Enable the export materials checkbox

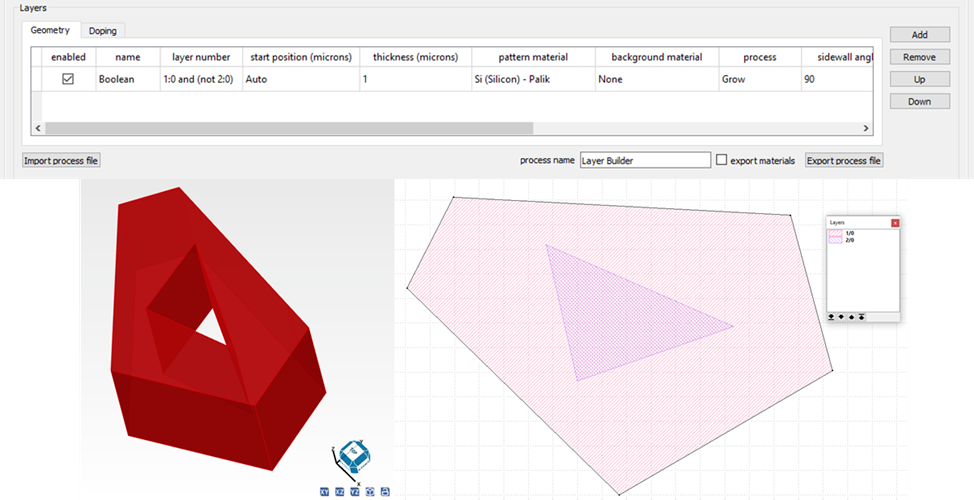[722, 160]
